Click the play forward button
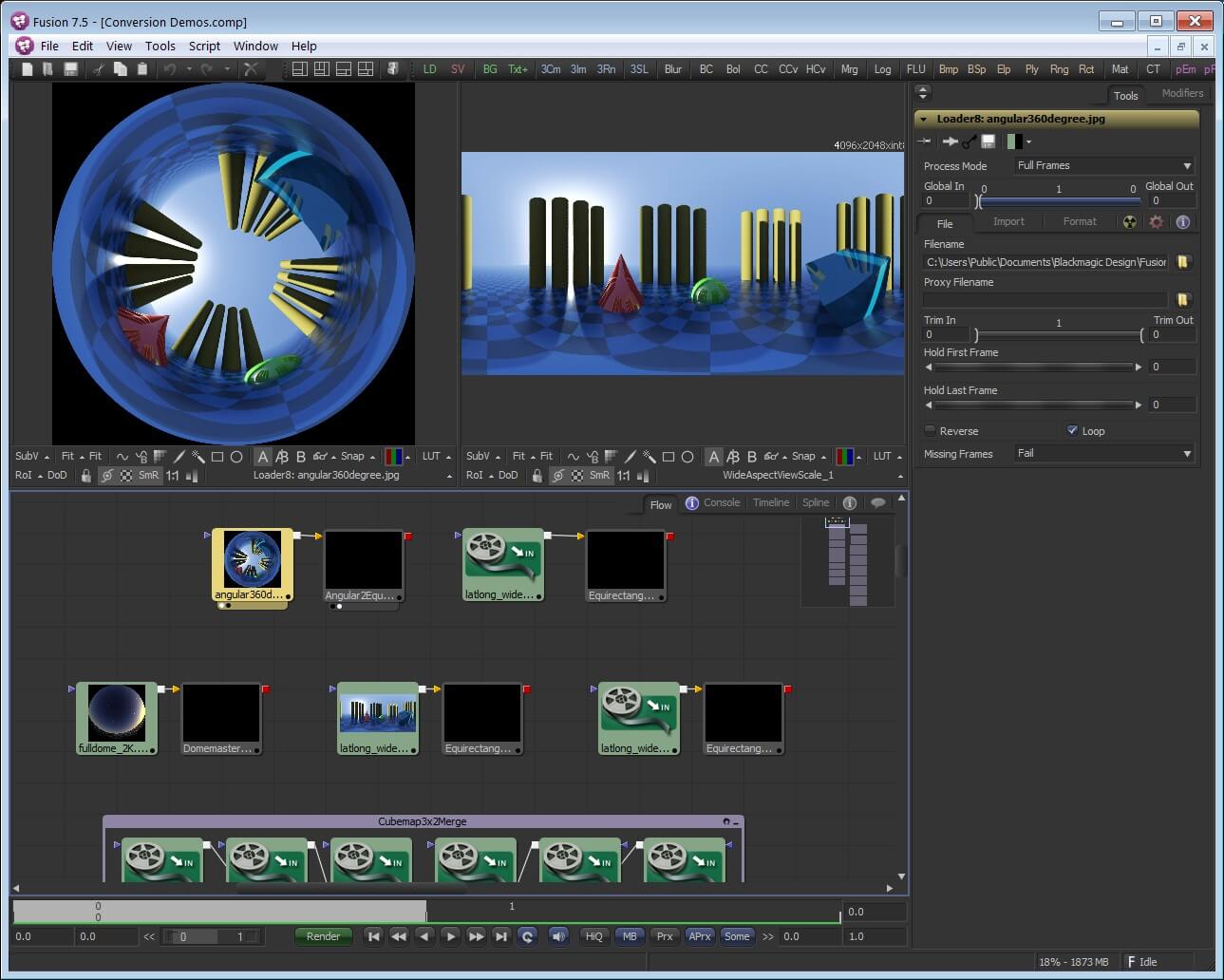 [x=451, y=936]
